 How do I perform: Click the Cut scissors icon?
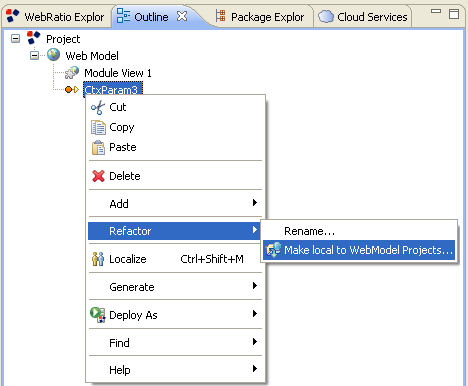point(98,108)
